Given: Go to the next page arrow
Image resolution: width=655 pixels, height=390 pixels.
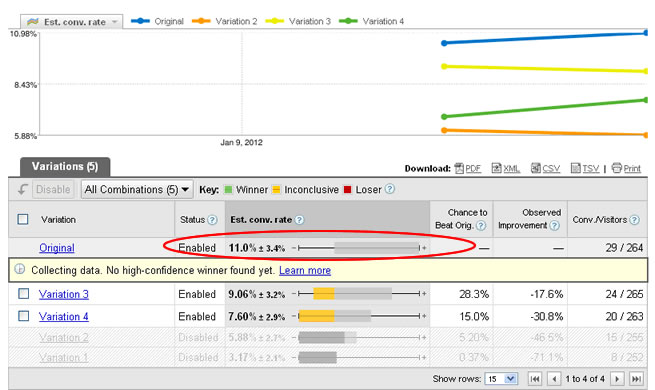Looking at the screenshot, I should (617, 379).
